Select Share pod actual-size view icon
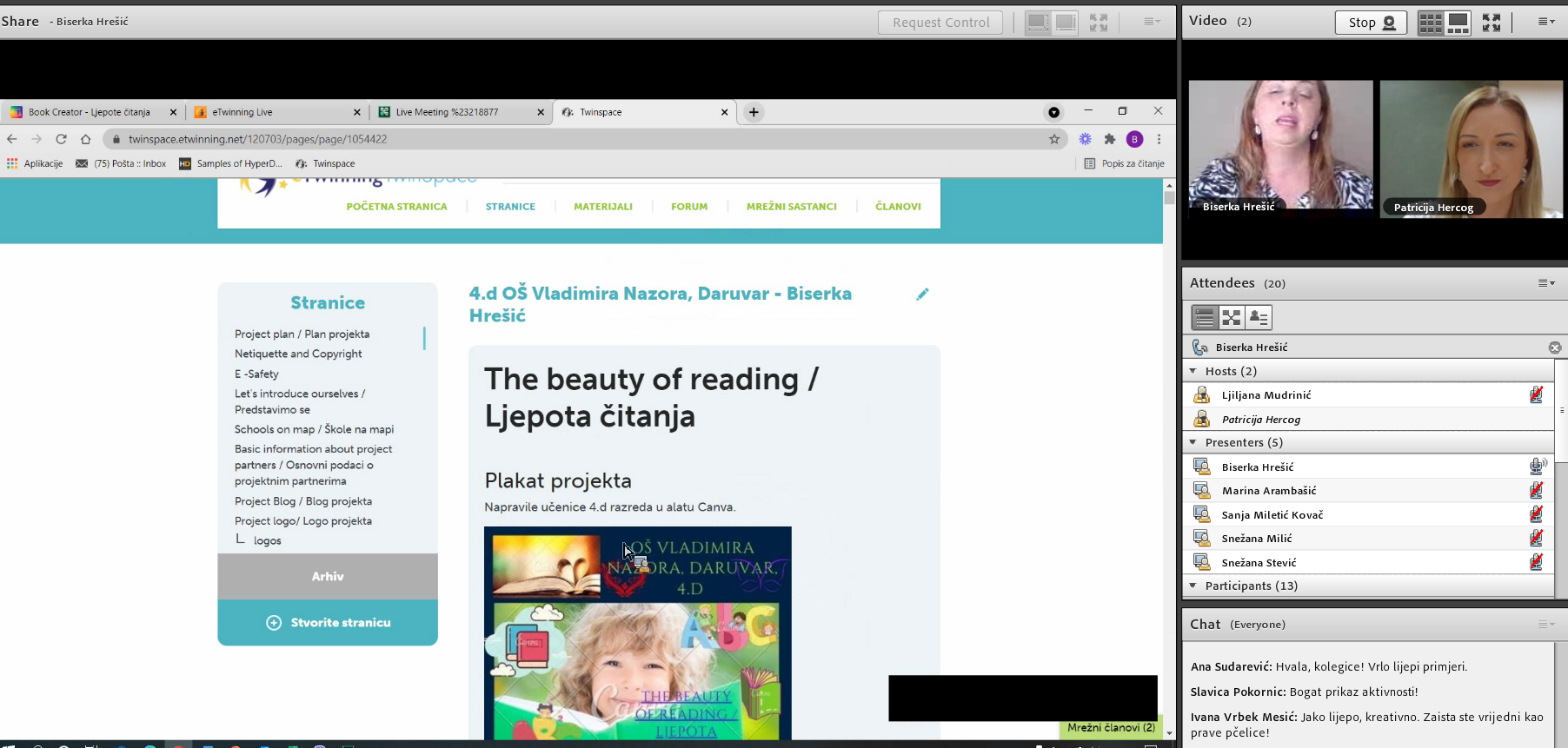Screen dimensions: 1568x748 click(x=1066, y=23)
